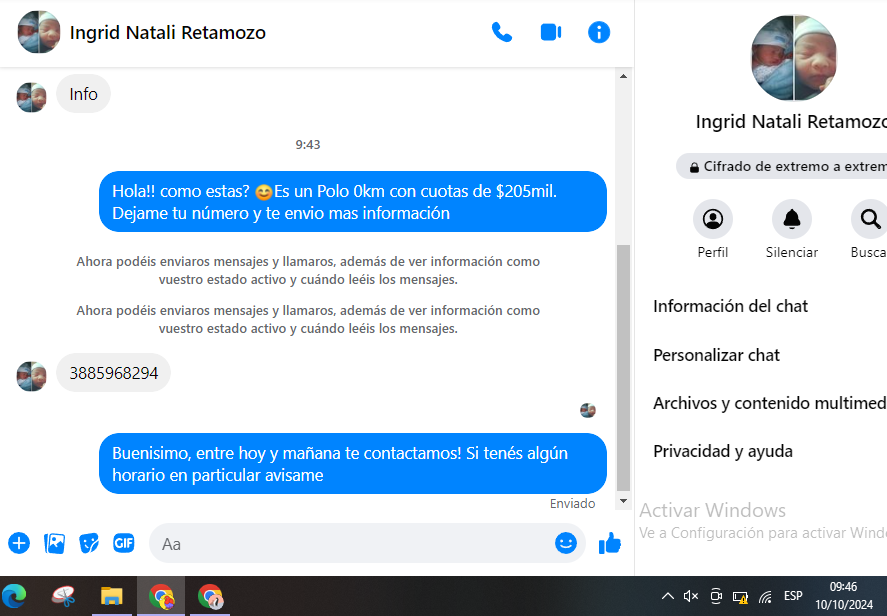Toggle the conversation info panel icon
887x616 pixels.
click(x=599, y=32)
